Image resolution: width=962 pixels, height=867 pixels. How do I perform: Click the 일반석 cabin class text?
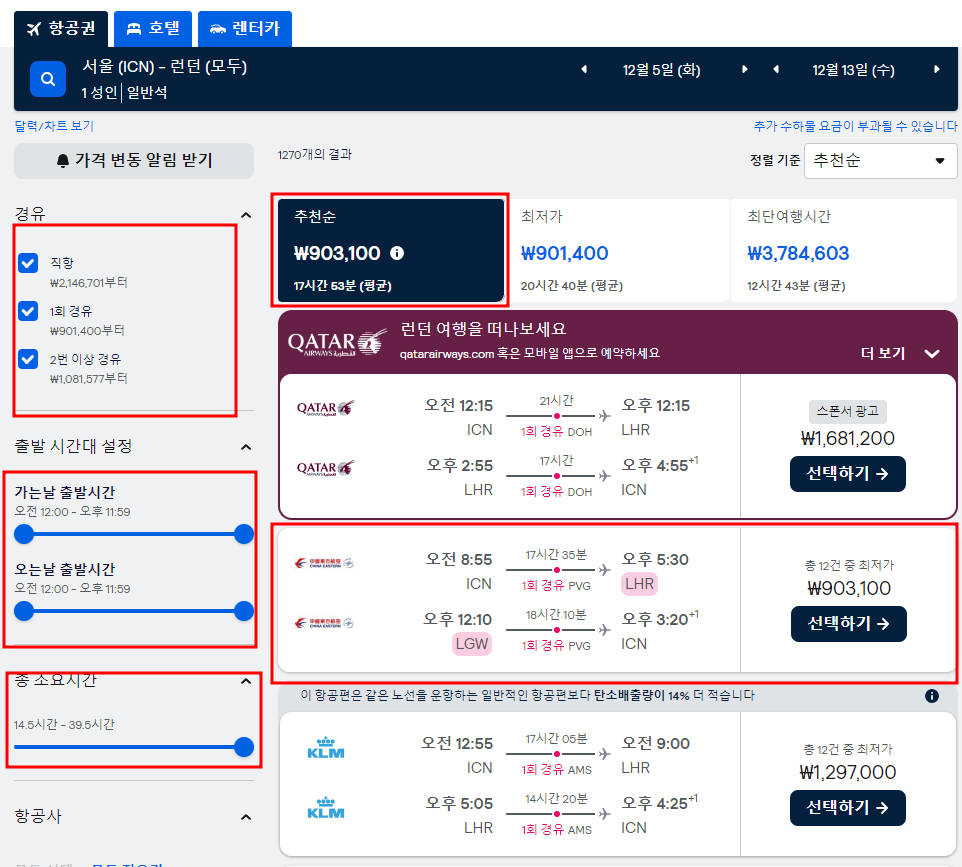[147, 93]
